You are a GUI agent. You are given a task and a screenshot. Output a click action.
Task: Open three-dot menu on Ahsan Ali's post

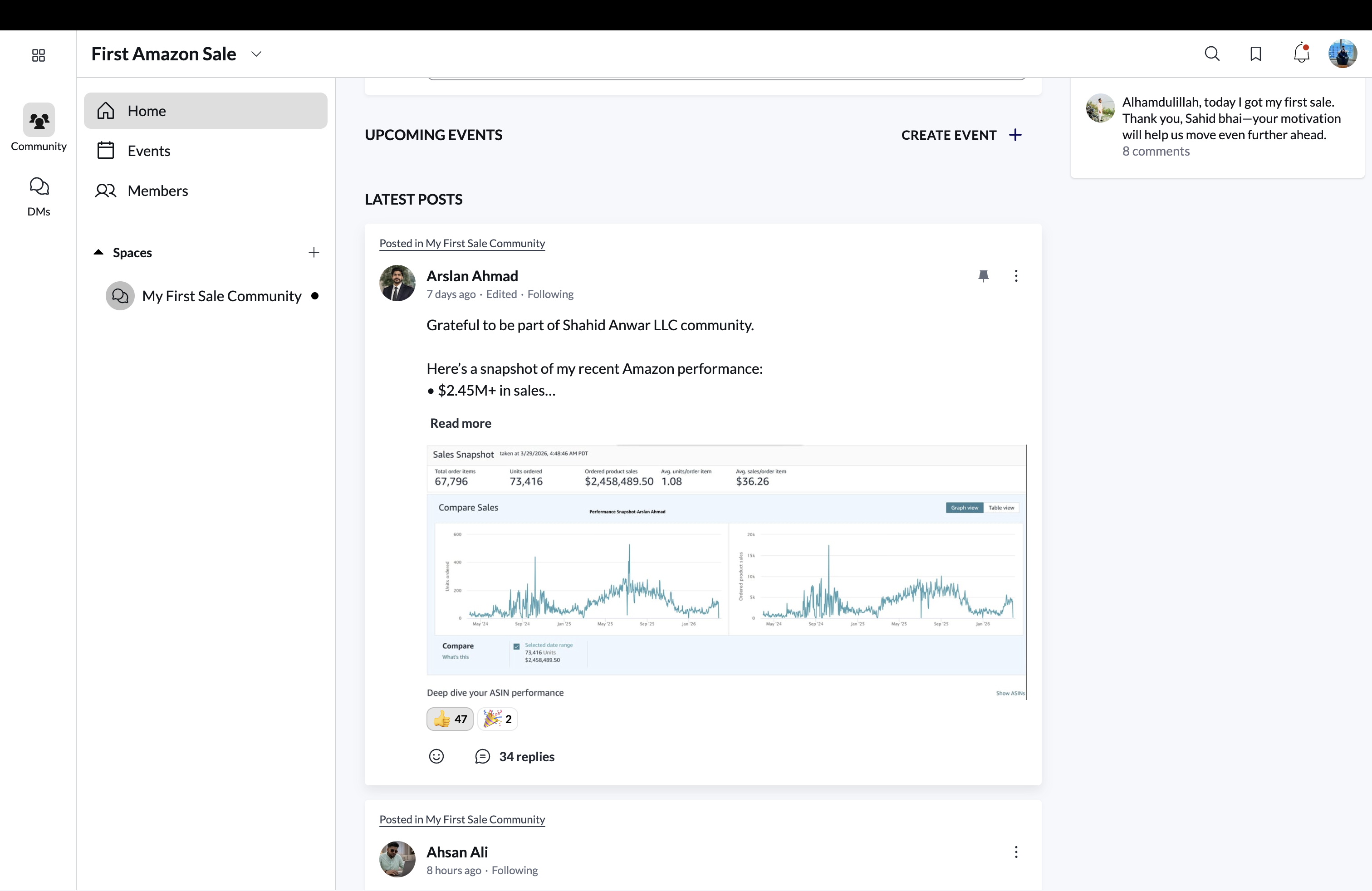(x=1016, y=852)
